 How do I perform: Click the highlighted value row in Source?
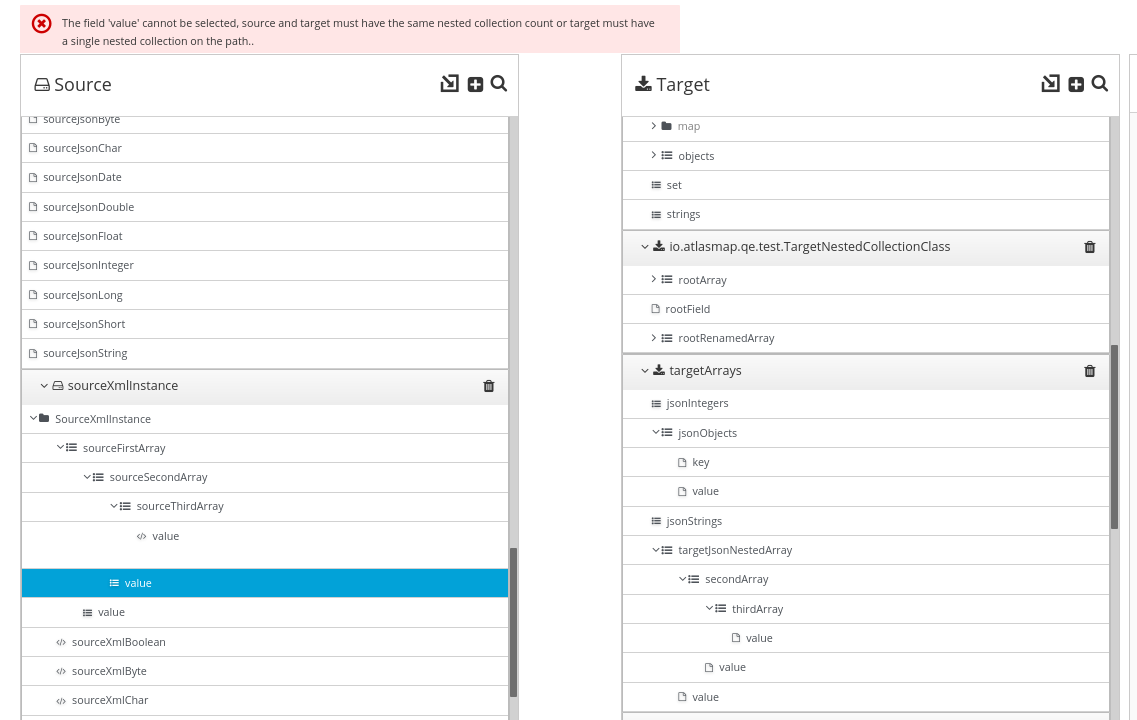point(265,583)
